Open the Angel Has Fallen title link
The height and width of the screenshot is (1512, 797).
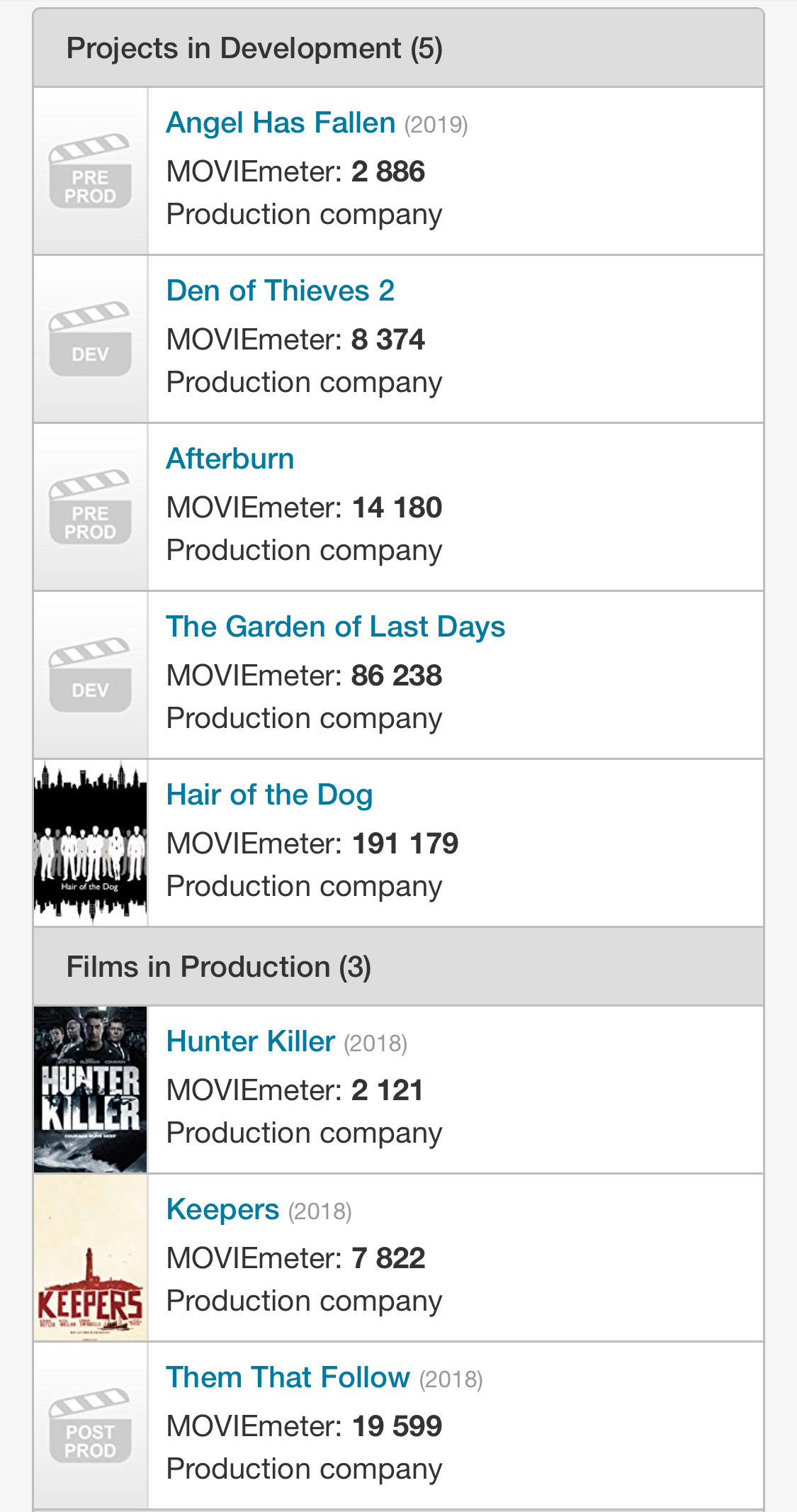281,123
